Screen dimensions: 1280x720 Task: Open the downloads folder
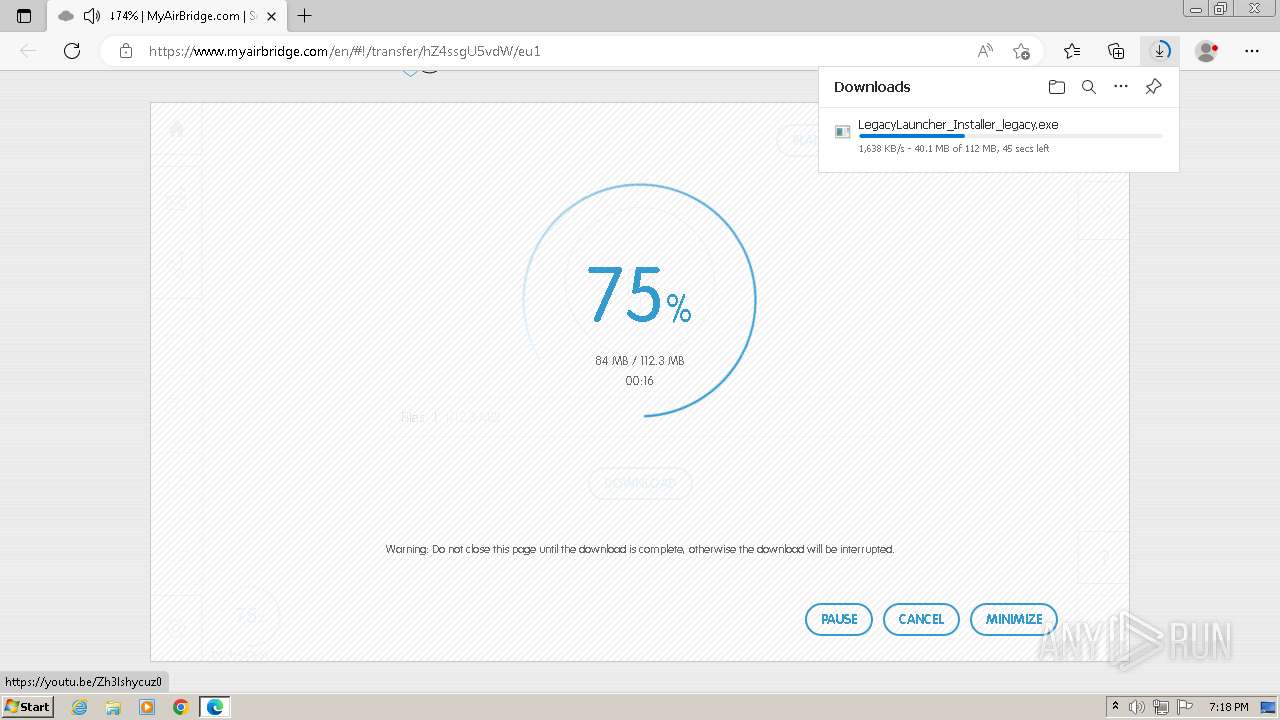1057,87
